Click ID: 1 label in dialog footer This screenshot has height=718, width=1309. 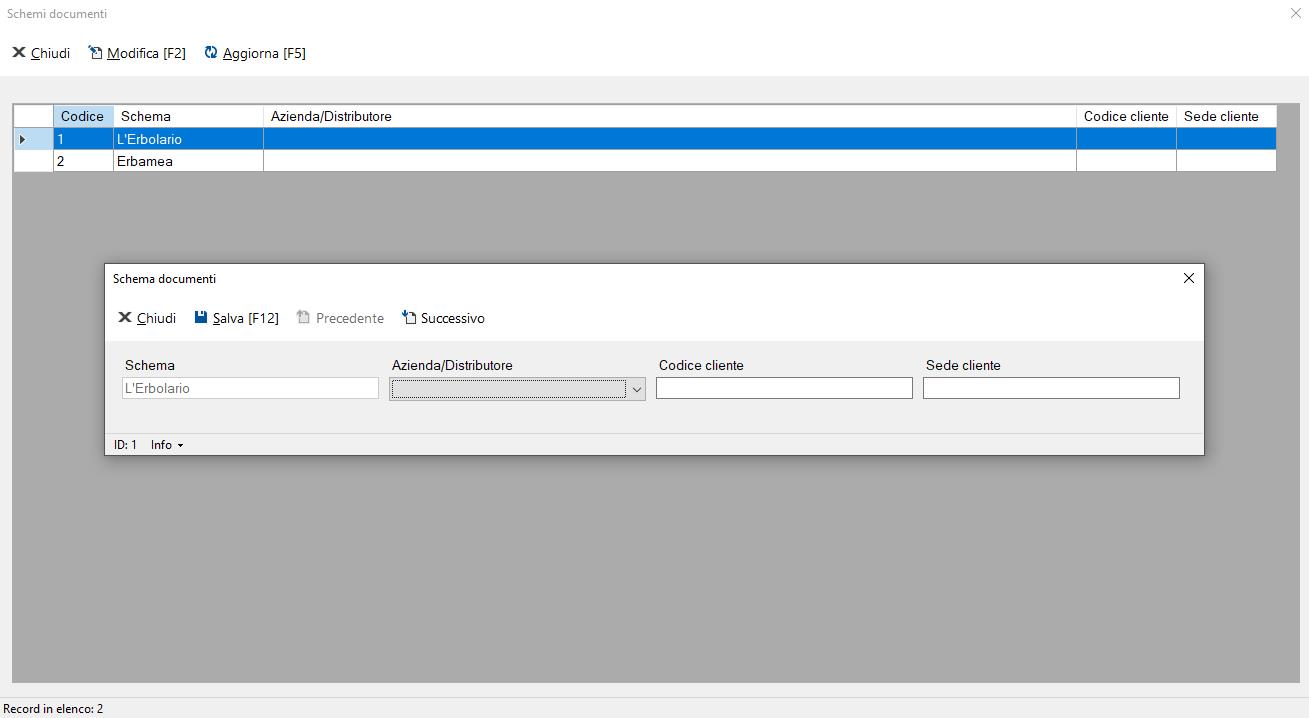[125, 445]
